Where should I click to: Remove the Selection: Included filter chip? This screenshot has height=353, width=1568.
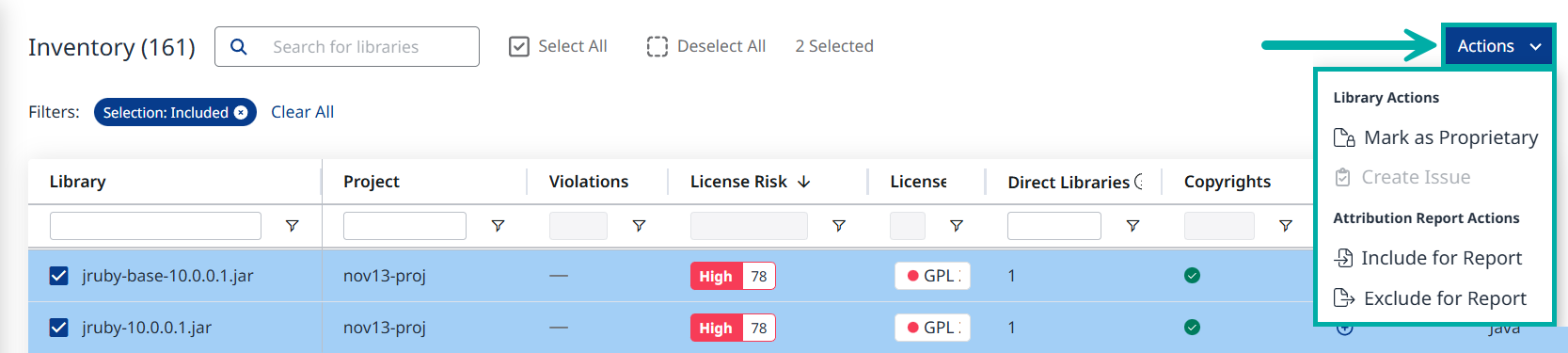click(241, 112)
